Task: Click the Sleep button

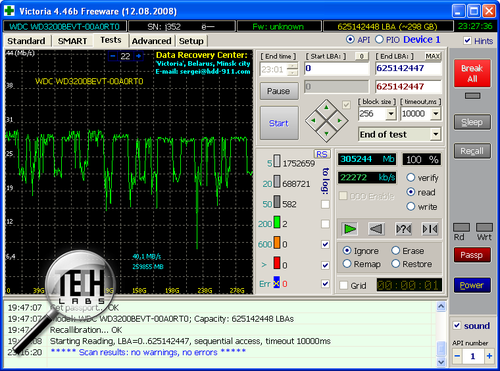Action: coord(472,122)
